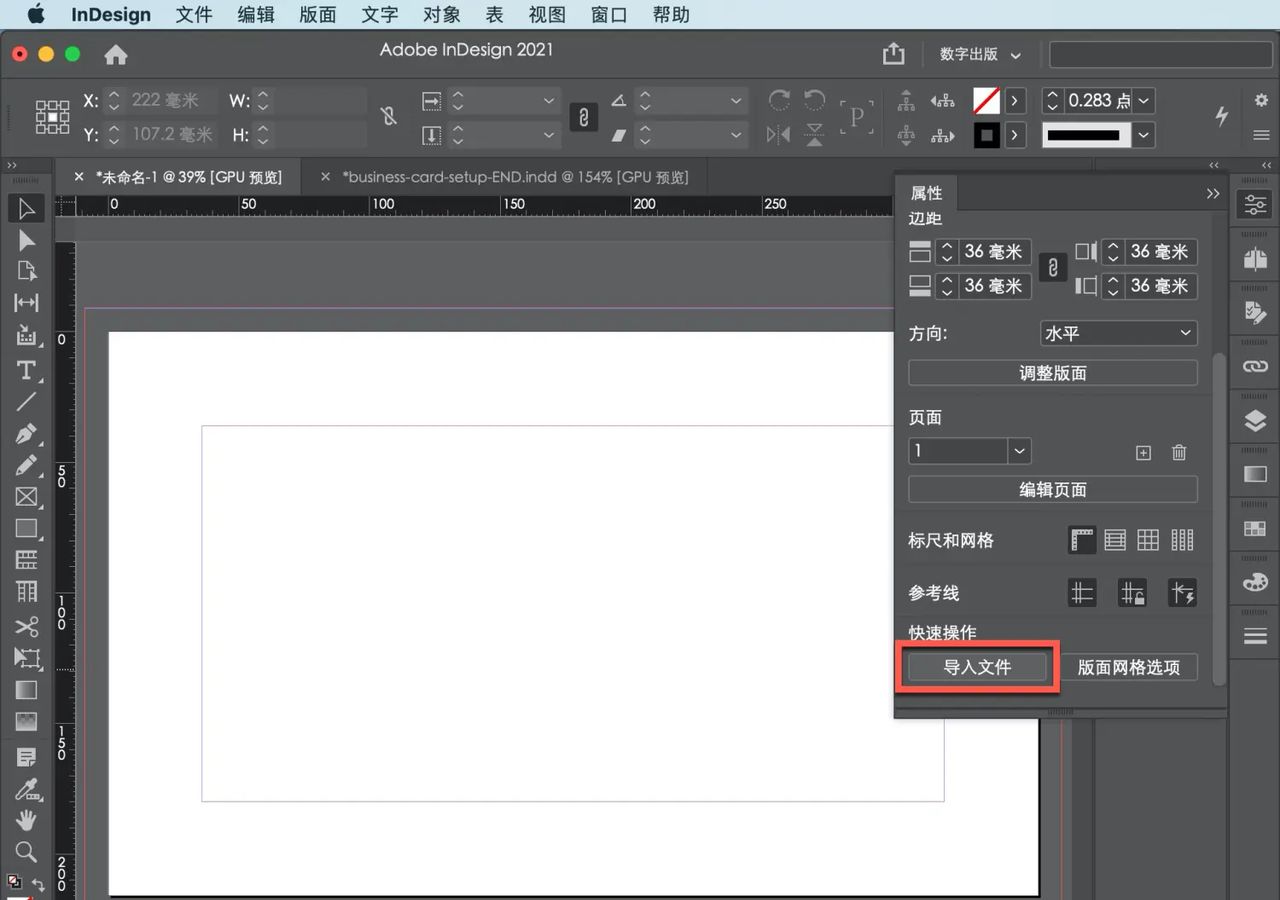Viewport: 1280px width, 900px height.
Task: Open the 数字出版 workspace dropdown
Action: coord(978,55)
